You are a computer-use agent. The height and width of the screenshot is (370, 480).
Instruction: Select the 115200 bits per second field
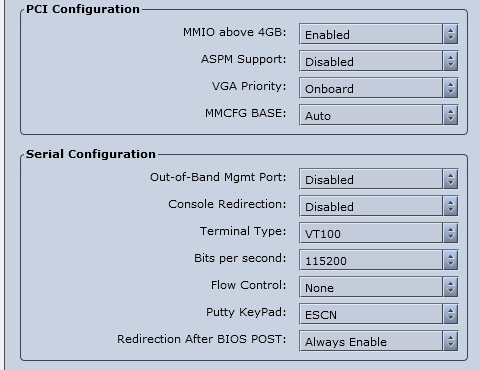point(371,260)
